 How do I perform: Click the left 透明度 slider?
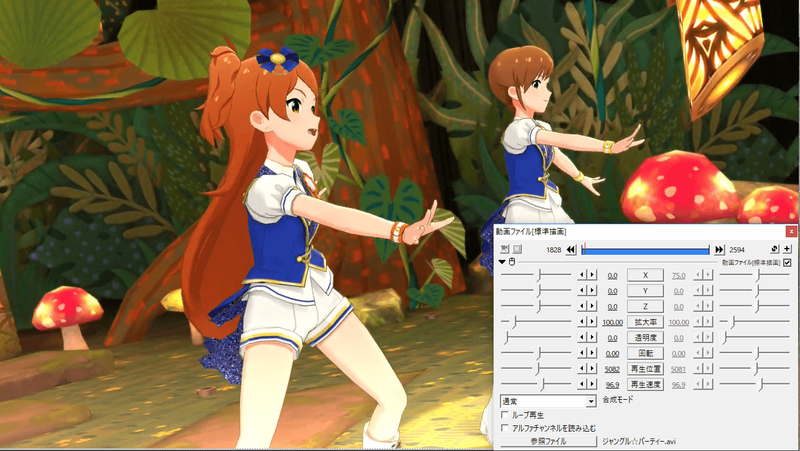point(536,337)
